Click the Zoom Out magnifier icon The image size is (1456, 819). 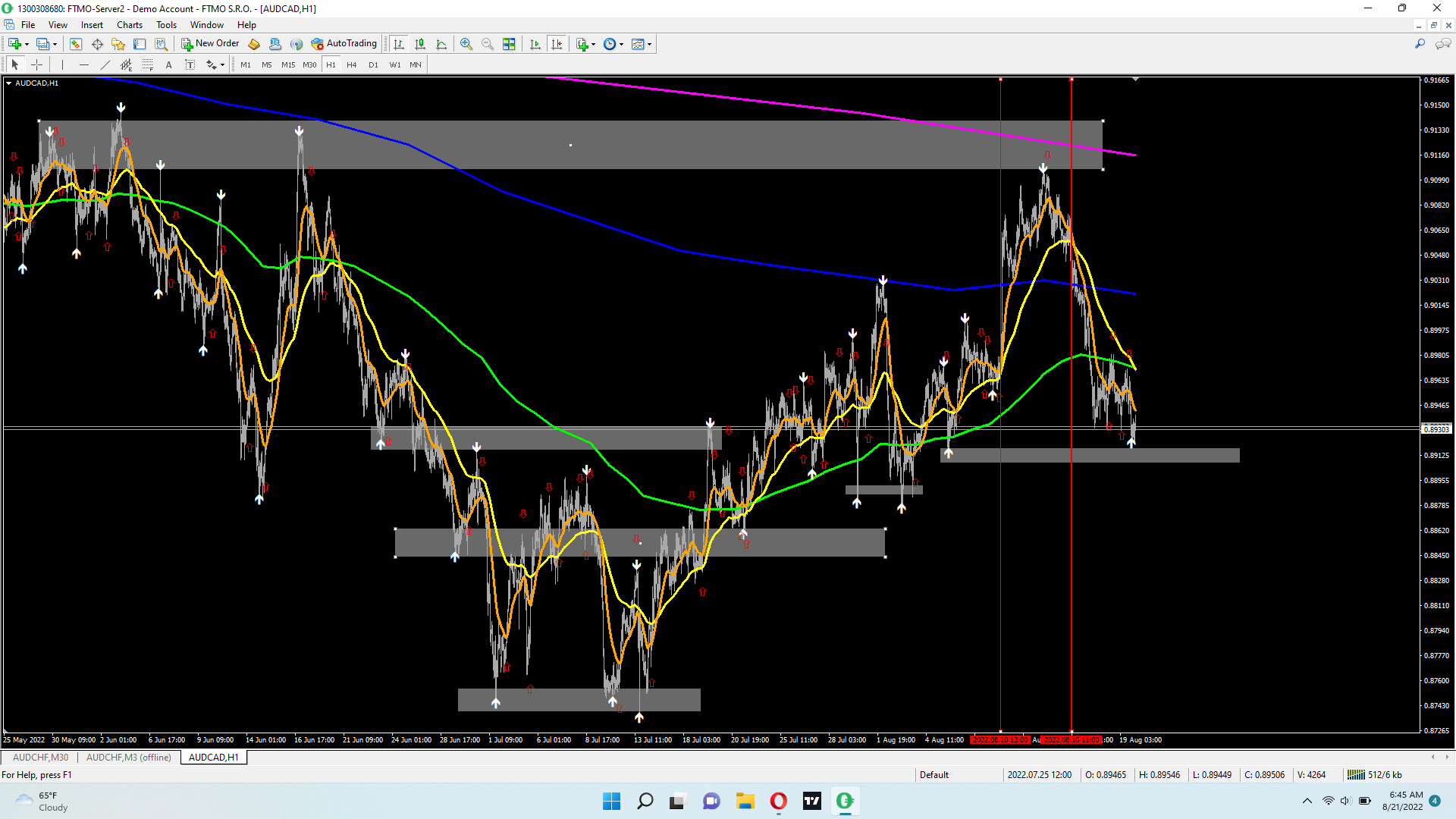pyautogui.click(x=488, y=44)
